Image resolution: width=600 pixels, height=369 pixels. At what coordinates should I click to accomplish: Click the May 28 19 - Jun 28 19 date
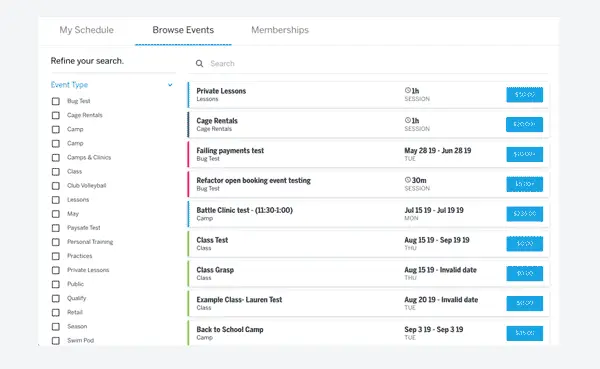pos(438,150)
